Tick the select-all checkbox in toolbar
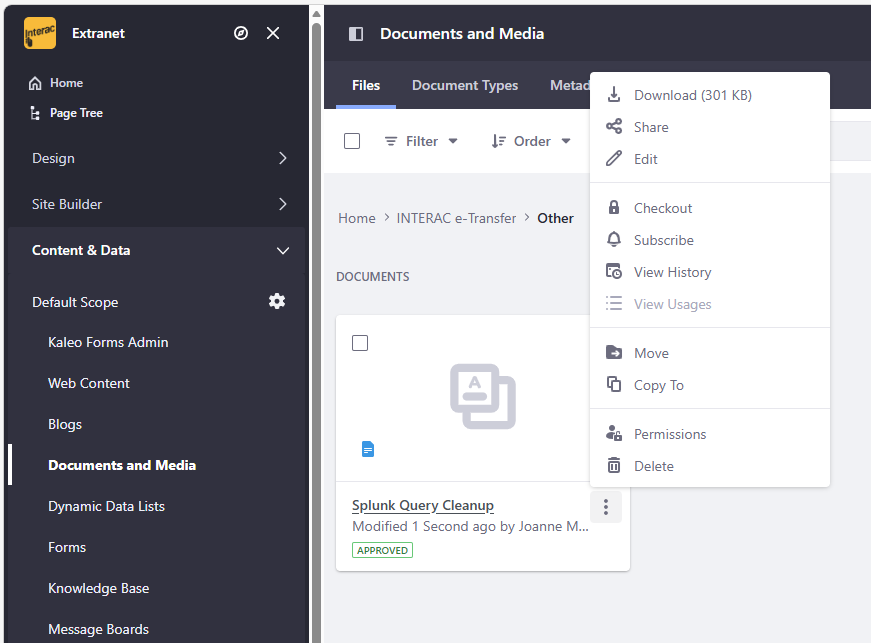This screenshot has height=643, width=871. (352, 141)
